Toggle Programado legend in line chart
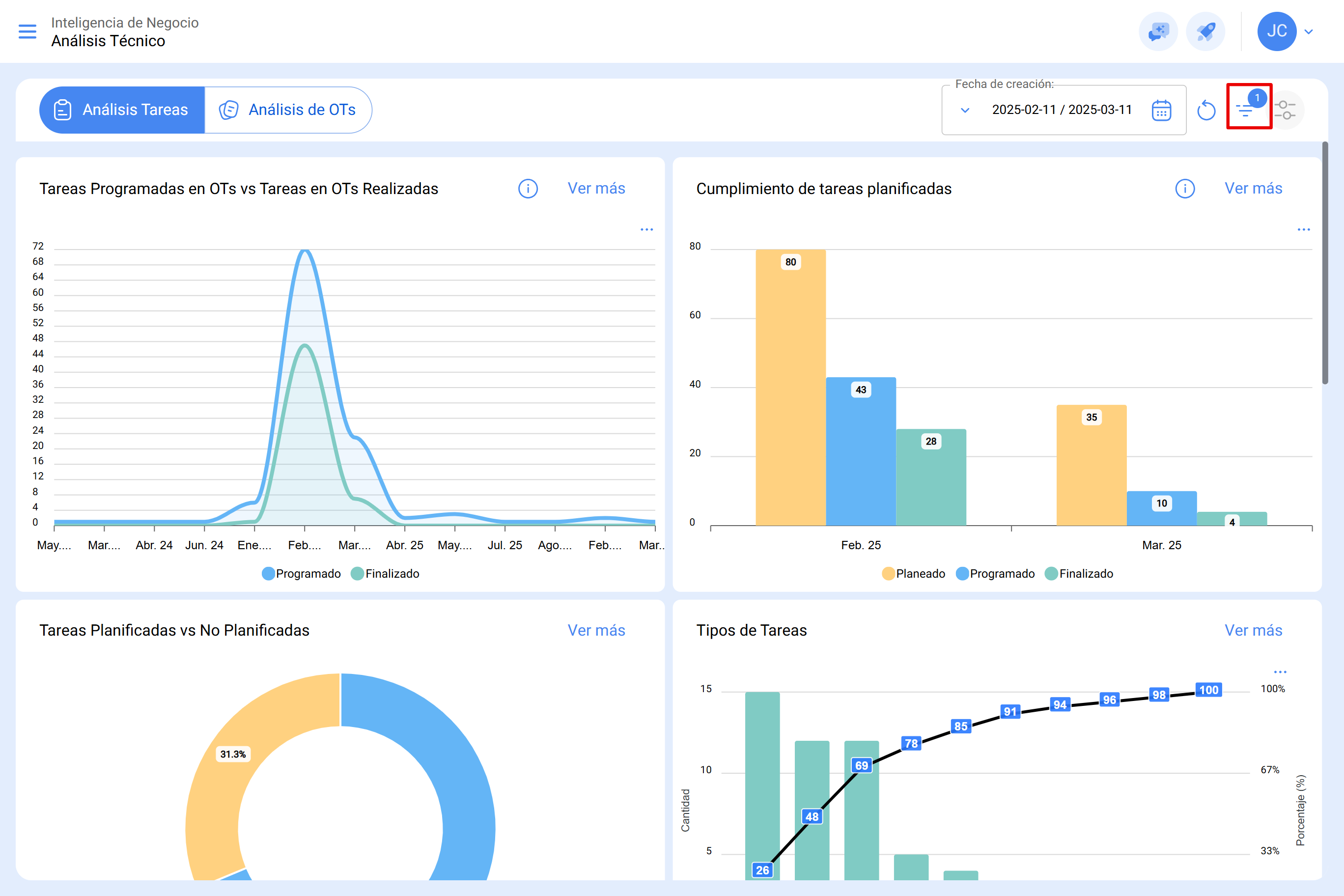 coord(301,574)
